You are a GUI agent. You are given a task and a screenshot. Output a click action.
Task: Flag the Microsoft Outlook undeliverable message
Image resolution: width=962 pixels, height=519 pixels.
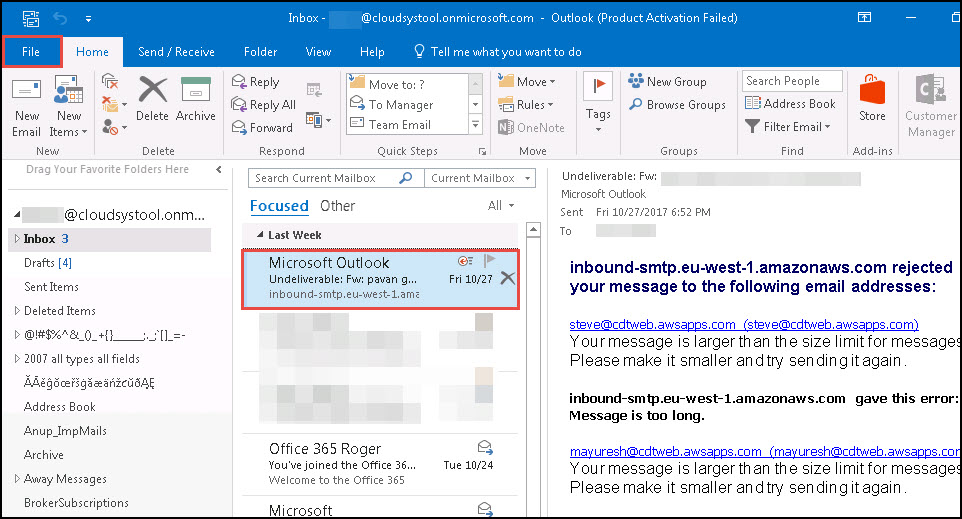(x=489, y=261)
